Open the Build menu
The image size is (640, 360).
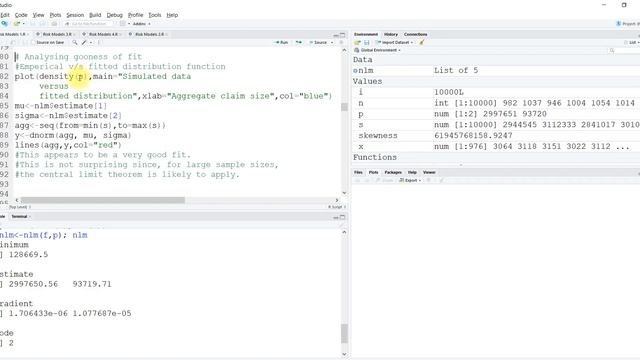click(95, 15)
